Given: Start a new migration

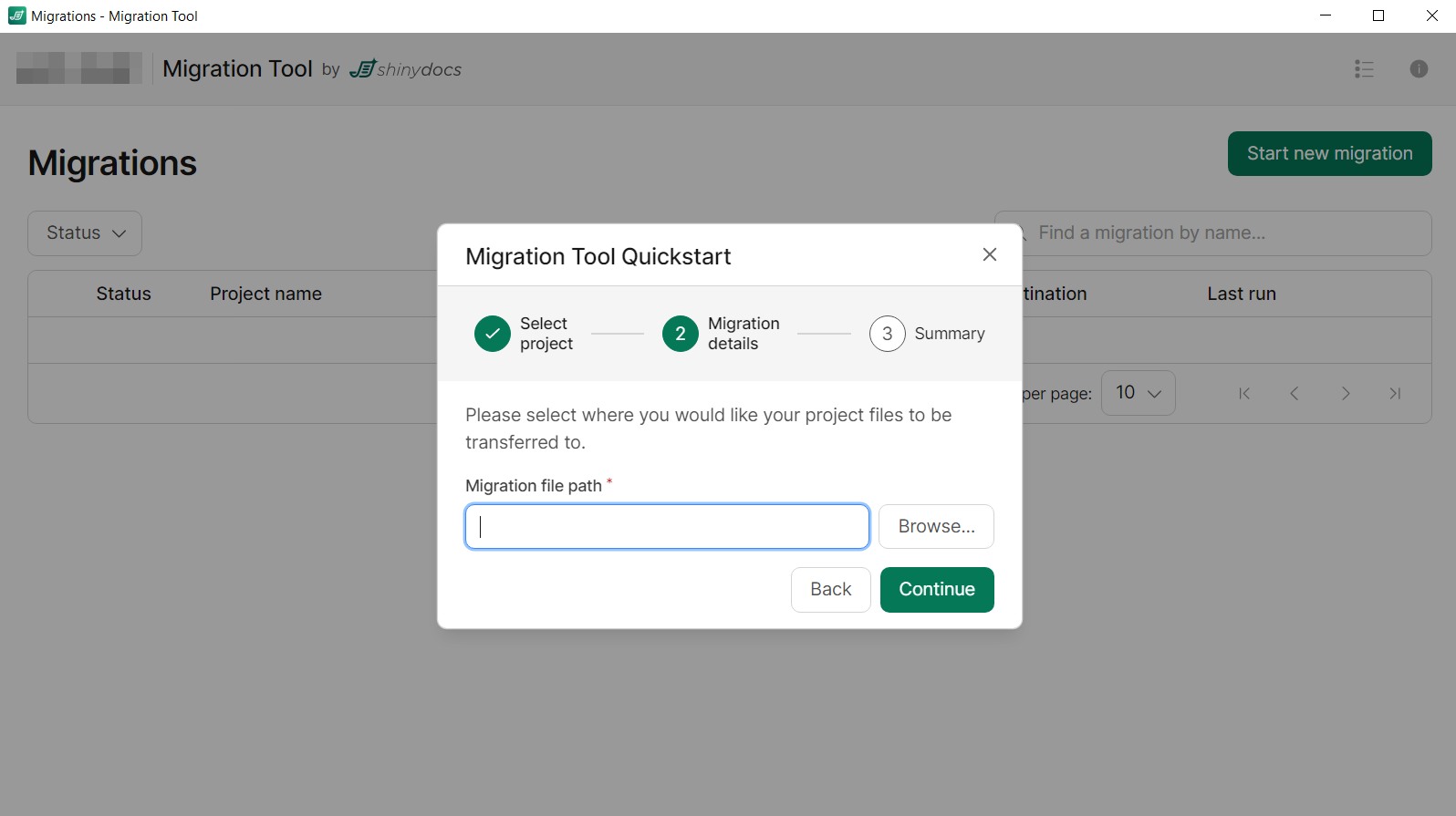Looking at the screenshot, I should pyautogui.click(x=1329, y=154).
